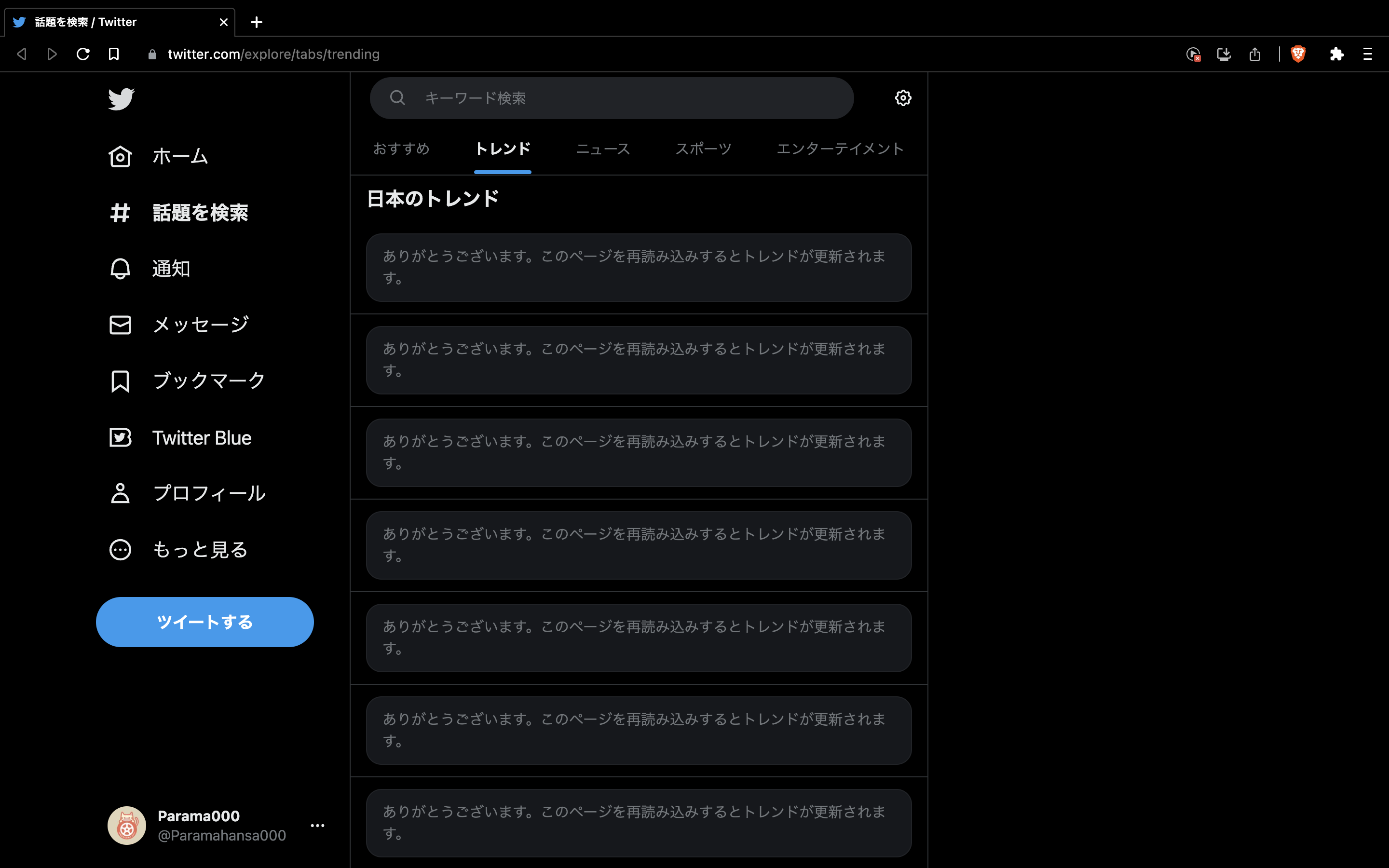This screenshot has height=868, width=1389.
Task: Click the もっと見る more options icon
Action: point(120,549)
